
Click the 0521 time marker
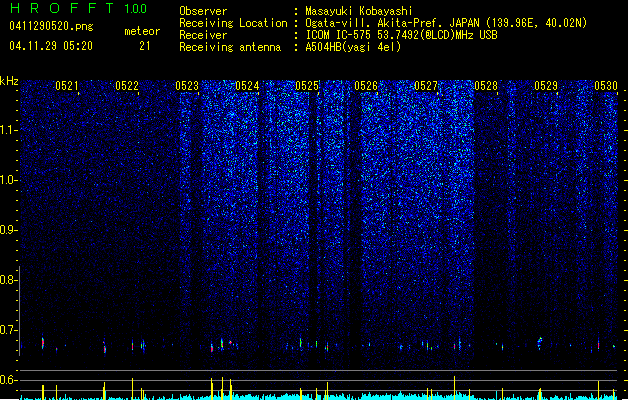coord(67,86)
